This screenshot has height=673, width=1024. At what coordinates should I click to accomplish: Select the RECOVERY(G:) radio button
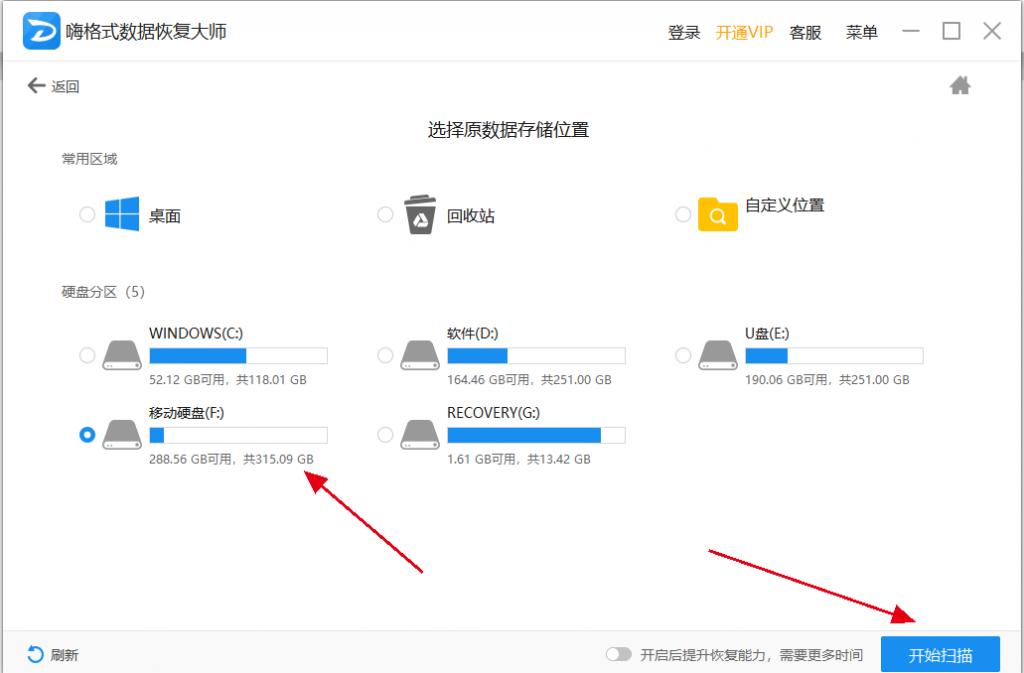(x=385, y=435)
